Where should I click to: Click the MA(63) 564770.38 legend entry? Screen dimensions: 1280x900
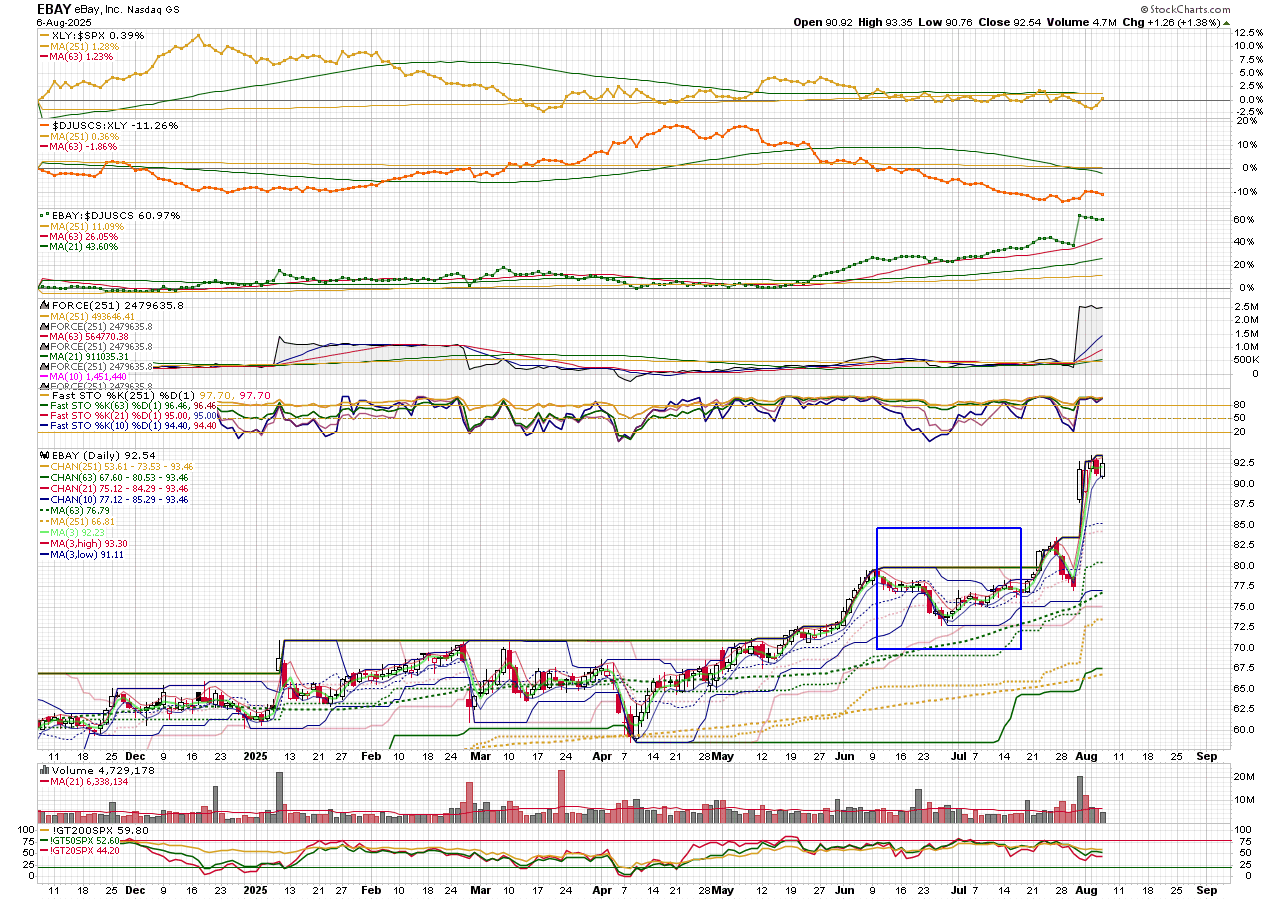[x=86, y=337]
